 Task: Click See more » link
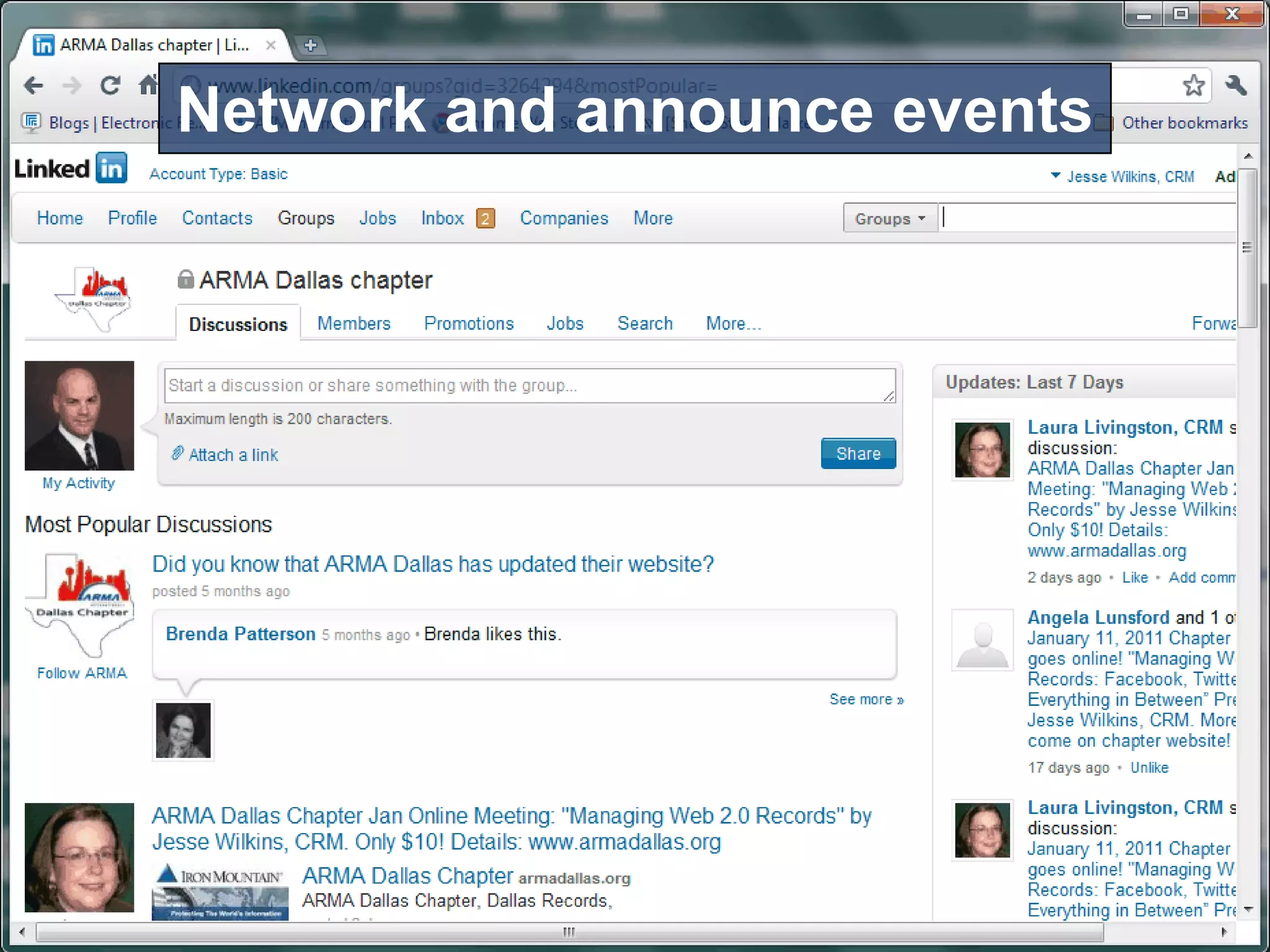(x=867, y=699)
